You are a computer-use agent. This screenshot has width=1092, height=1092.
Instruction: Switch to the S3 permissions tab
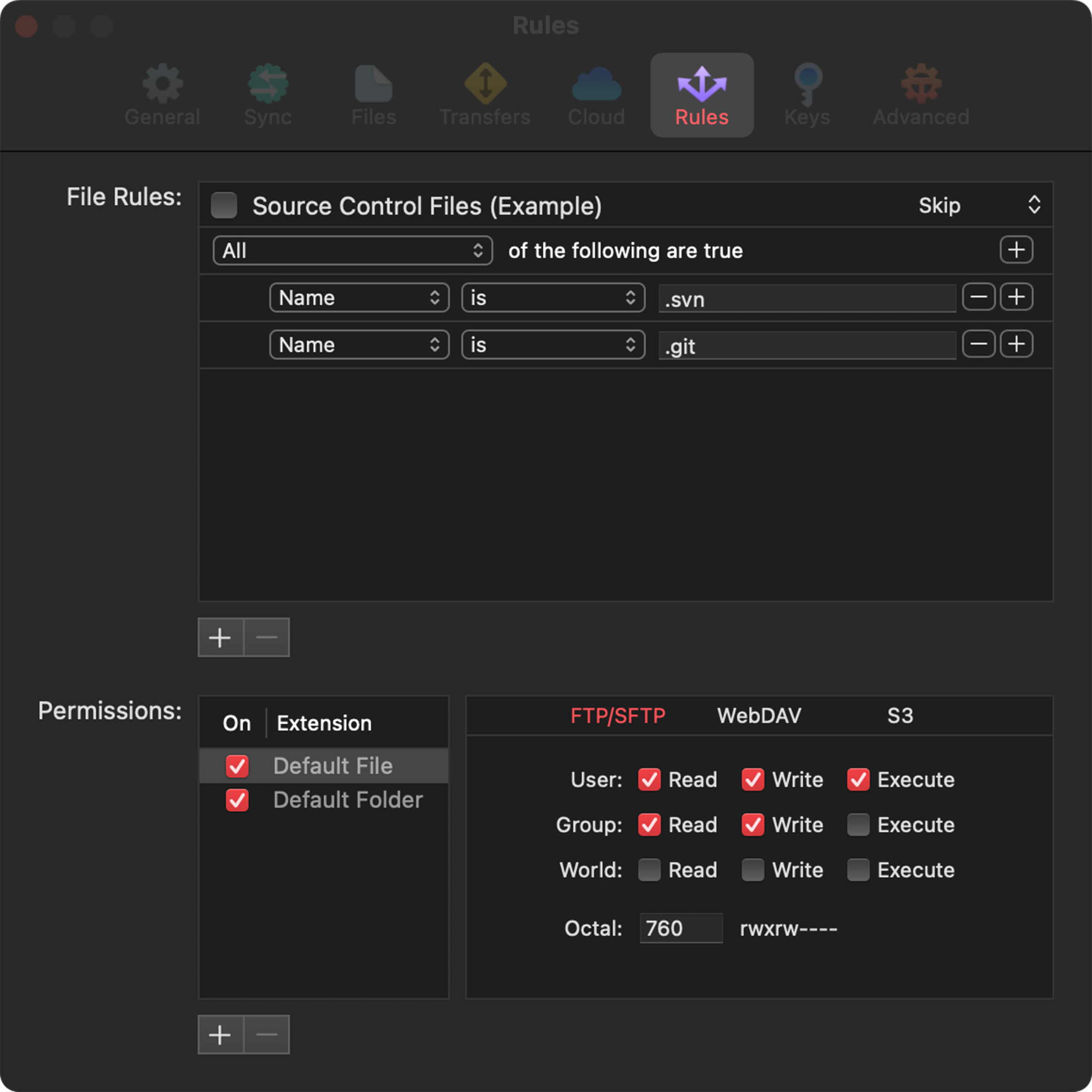click(x=900, y=715)
